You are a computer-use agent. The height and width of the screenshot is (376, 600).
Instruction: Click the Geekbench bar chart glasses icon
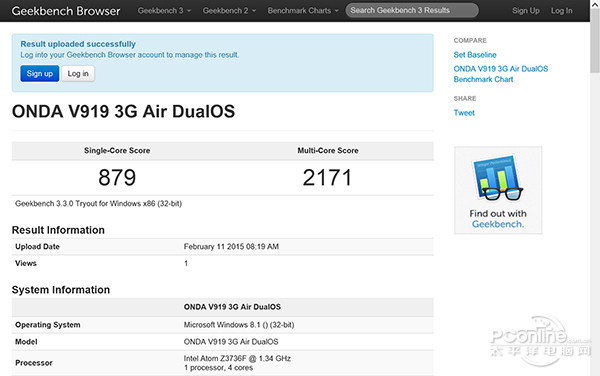click(497, 177)
